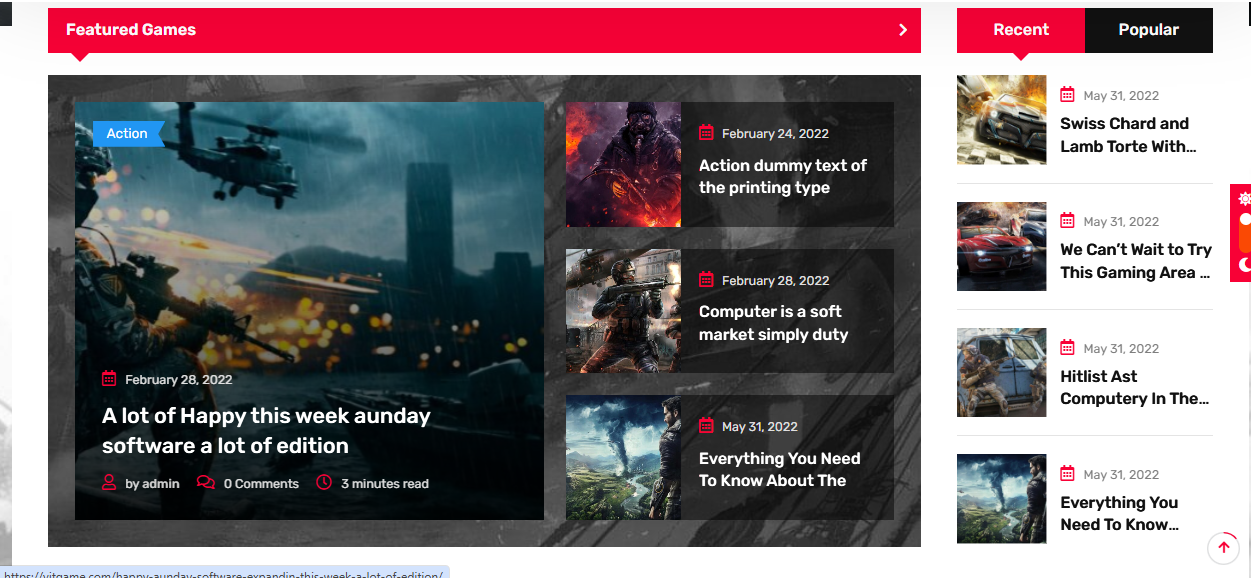Open 'Action dummy text of the printing type'
1251x578 pixels.
coord(783,176)
